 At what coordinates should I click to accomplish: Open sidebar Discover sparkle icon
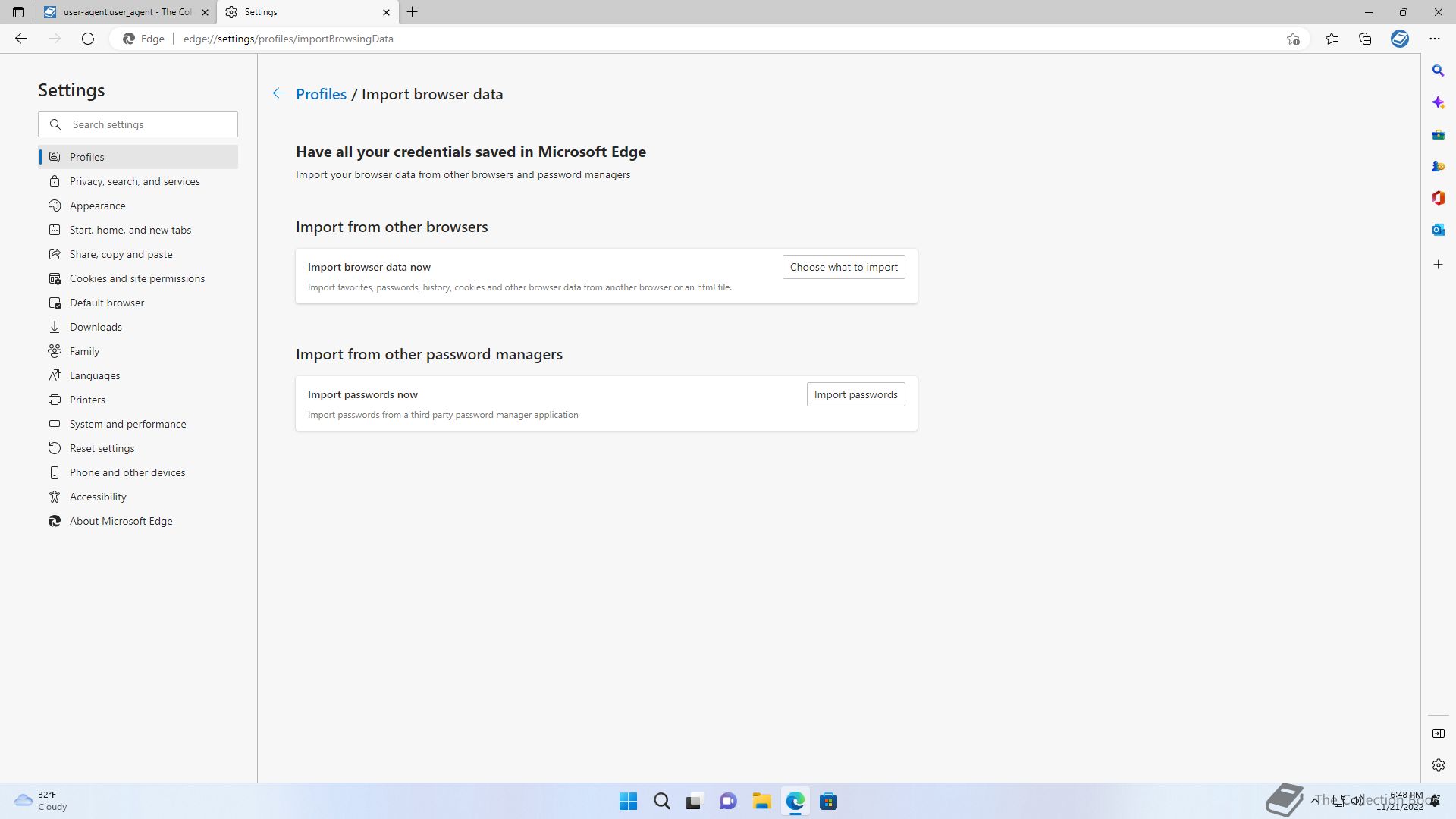pyautogui.click(x=1438, y=102)
